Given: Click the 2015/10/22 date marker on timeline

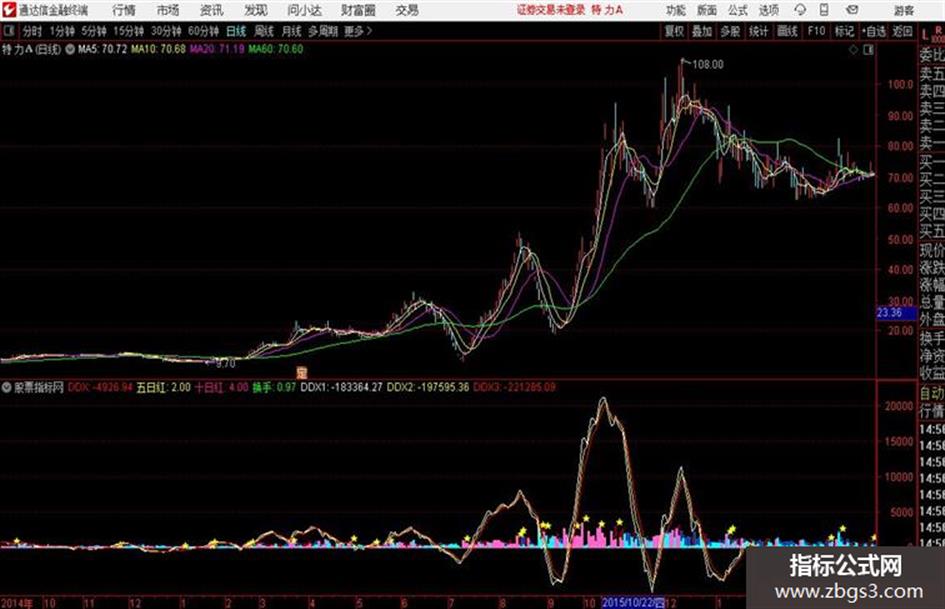Looking at the screenshot, I should (x=632, y=602).
